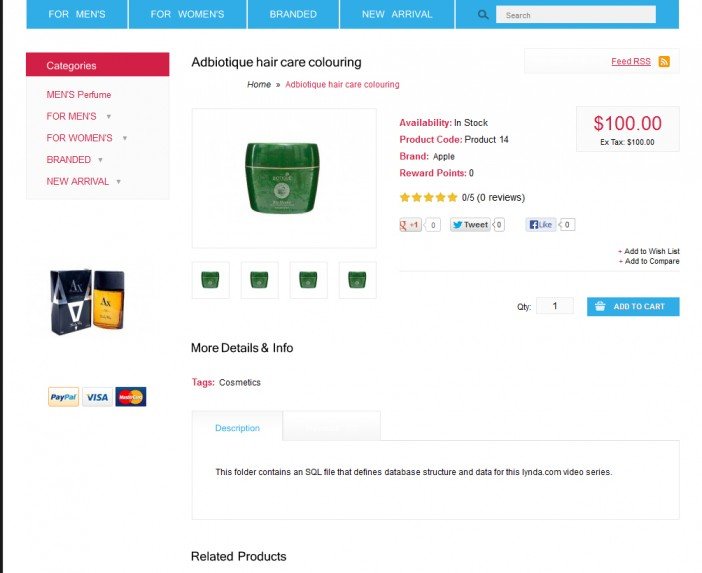The width and height of the screenshot is (702, 573).
Task: Click the VISA card icon
Action: click(97, 397)
